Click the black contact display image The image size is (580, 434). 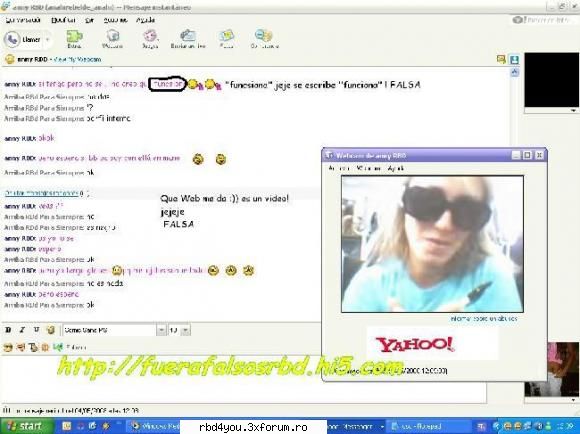tap(552, 80)
